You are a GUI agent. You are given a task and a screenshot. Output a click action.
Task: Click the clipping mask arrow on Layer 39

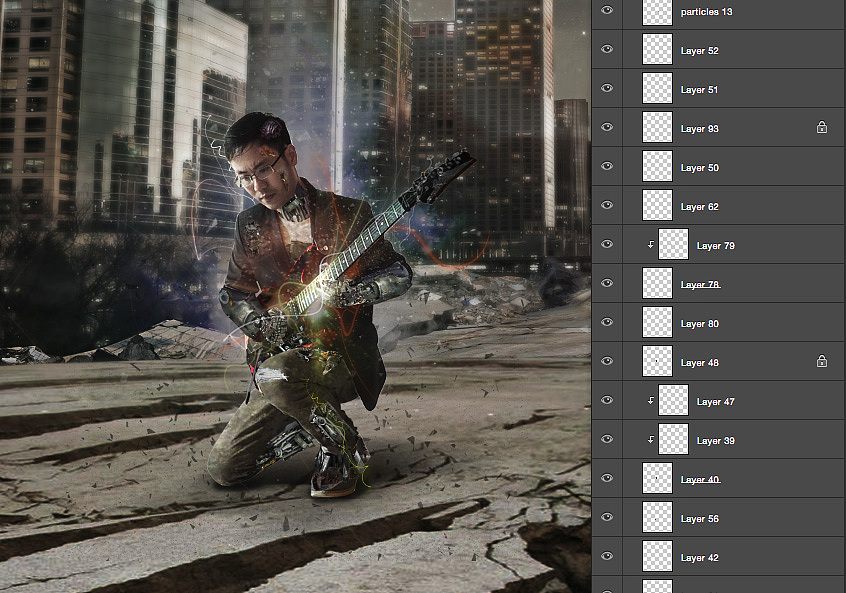pyautogui.click(x=651, y=439)
